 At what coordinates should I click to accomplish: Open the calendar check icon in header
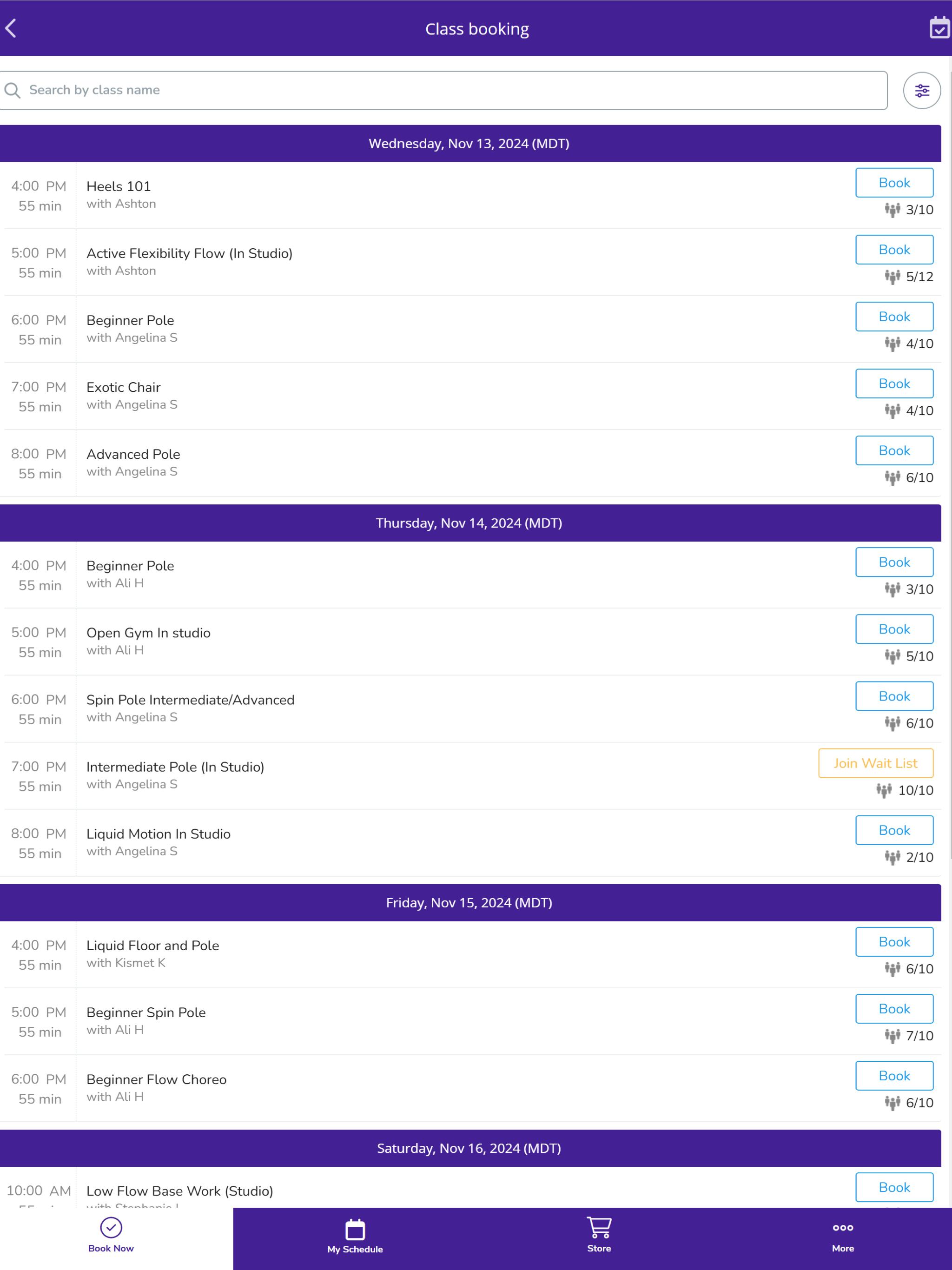(x=939, y=27)
